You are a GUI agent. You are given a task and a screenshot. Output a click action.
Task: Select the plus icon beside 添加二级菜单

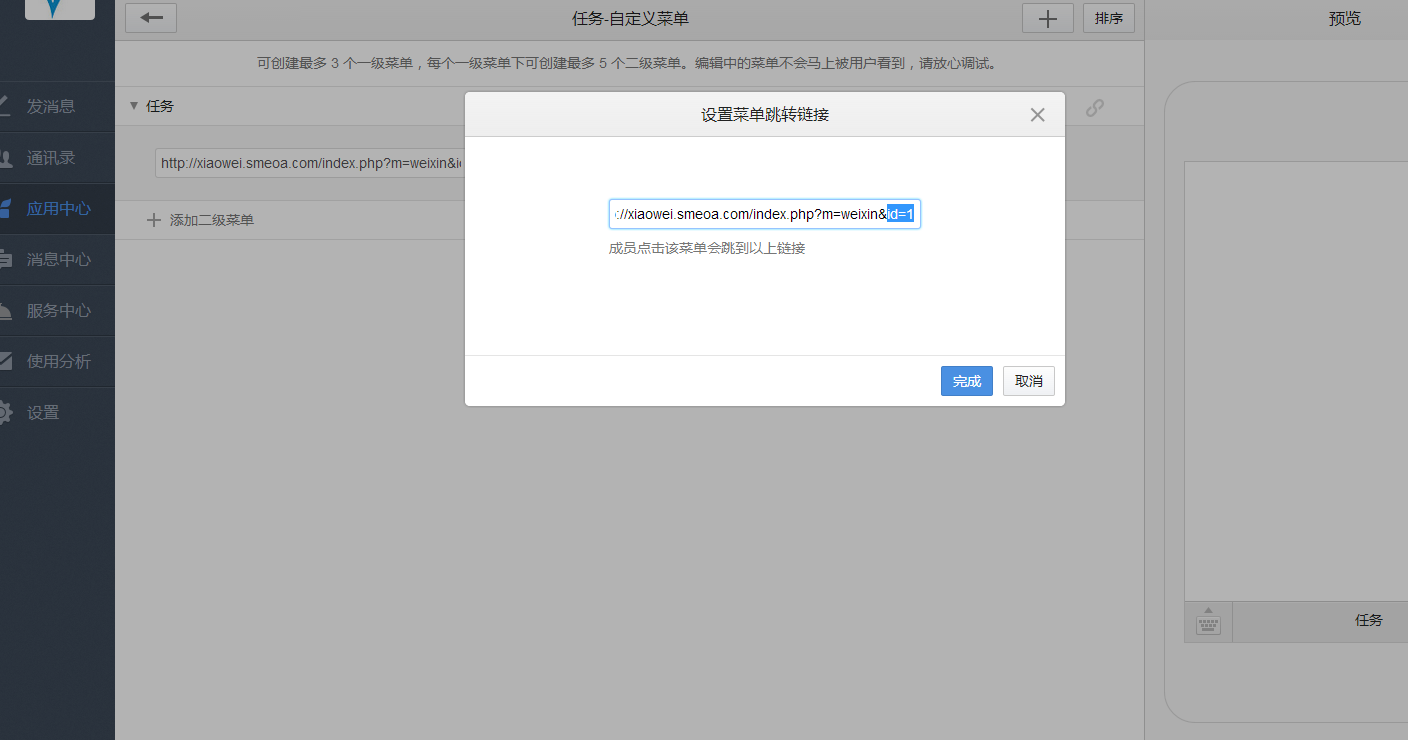[154, 220]
